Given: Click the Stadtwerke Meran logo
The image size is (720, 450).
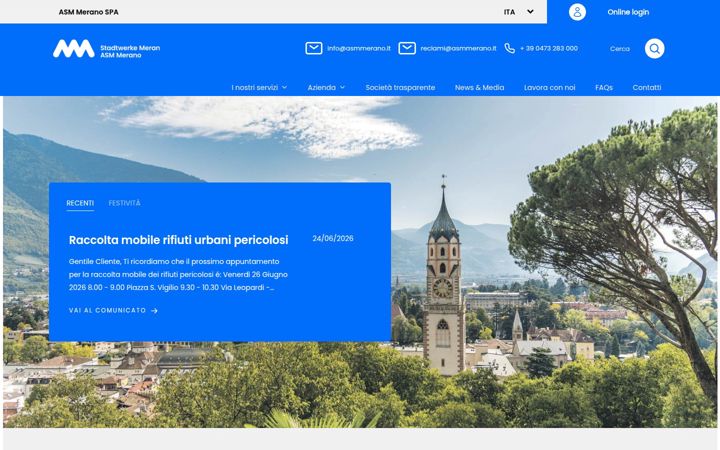Looking at the screenshot, I should (x=107, y=49).
